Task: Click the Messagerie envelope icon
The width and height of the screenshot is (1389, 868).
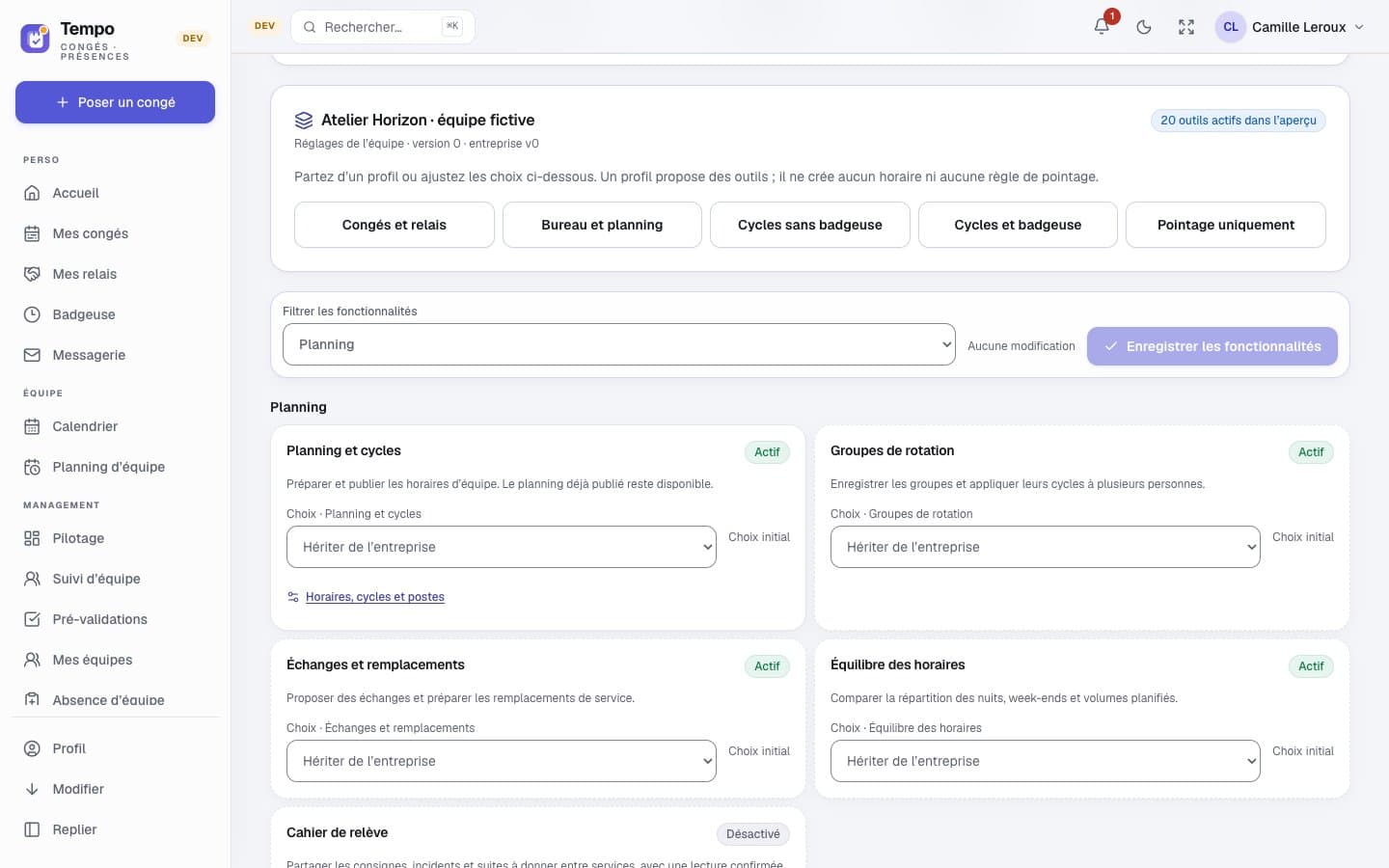Action: click(x=32, y=355)
